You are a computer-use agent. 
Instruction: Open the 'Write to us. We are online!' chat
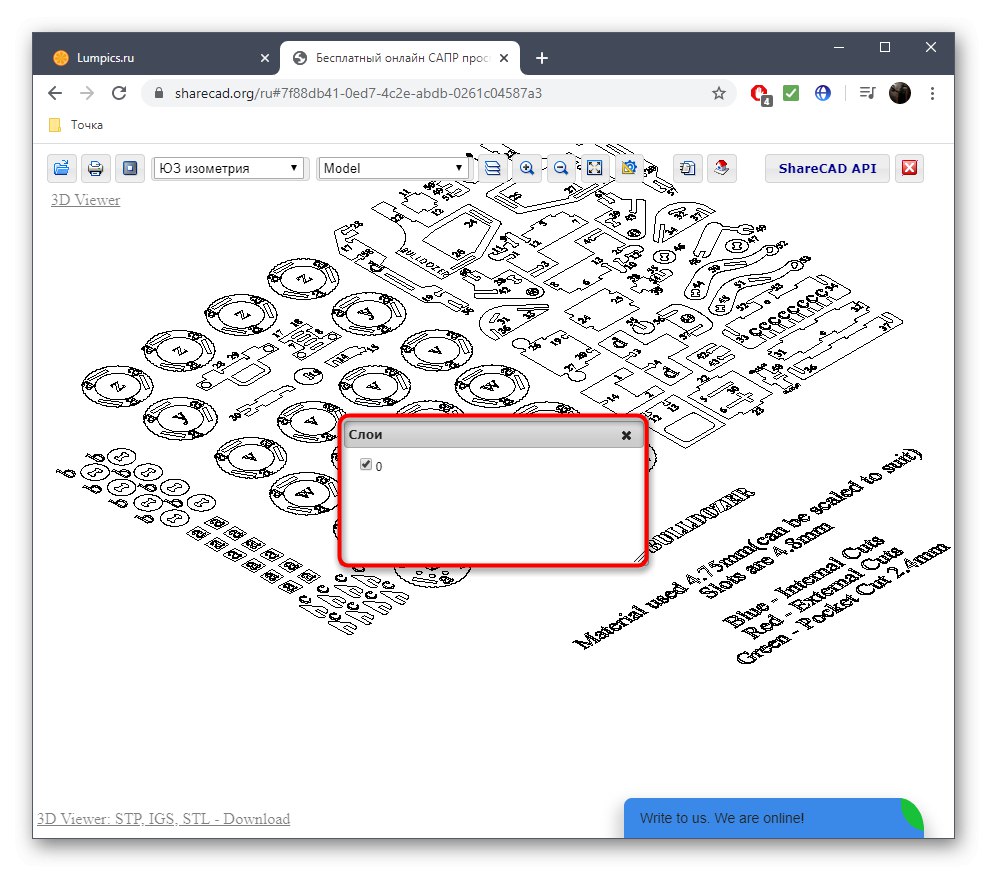pyautogui.click(x=774, y=818)
